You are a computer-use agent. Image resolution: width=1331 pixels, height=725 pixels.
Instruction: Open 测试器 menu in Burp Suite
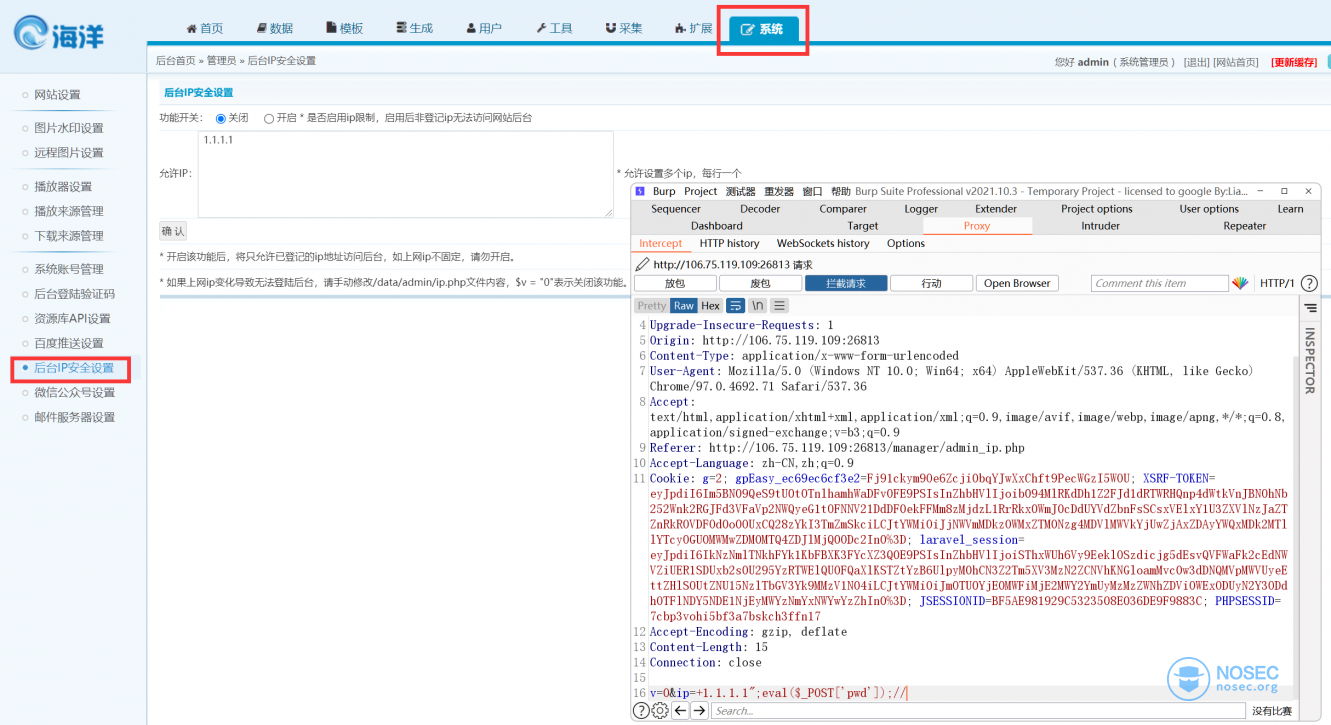(x=741, y=191)
